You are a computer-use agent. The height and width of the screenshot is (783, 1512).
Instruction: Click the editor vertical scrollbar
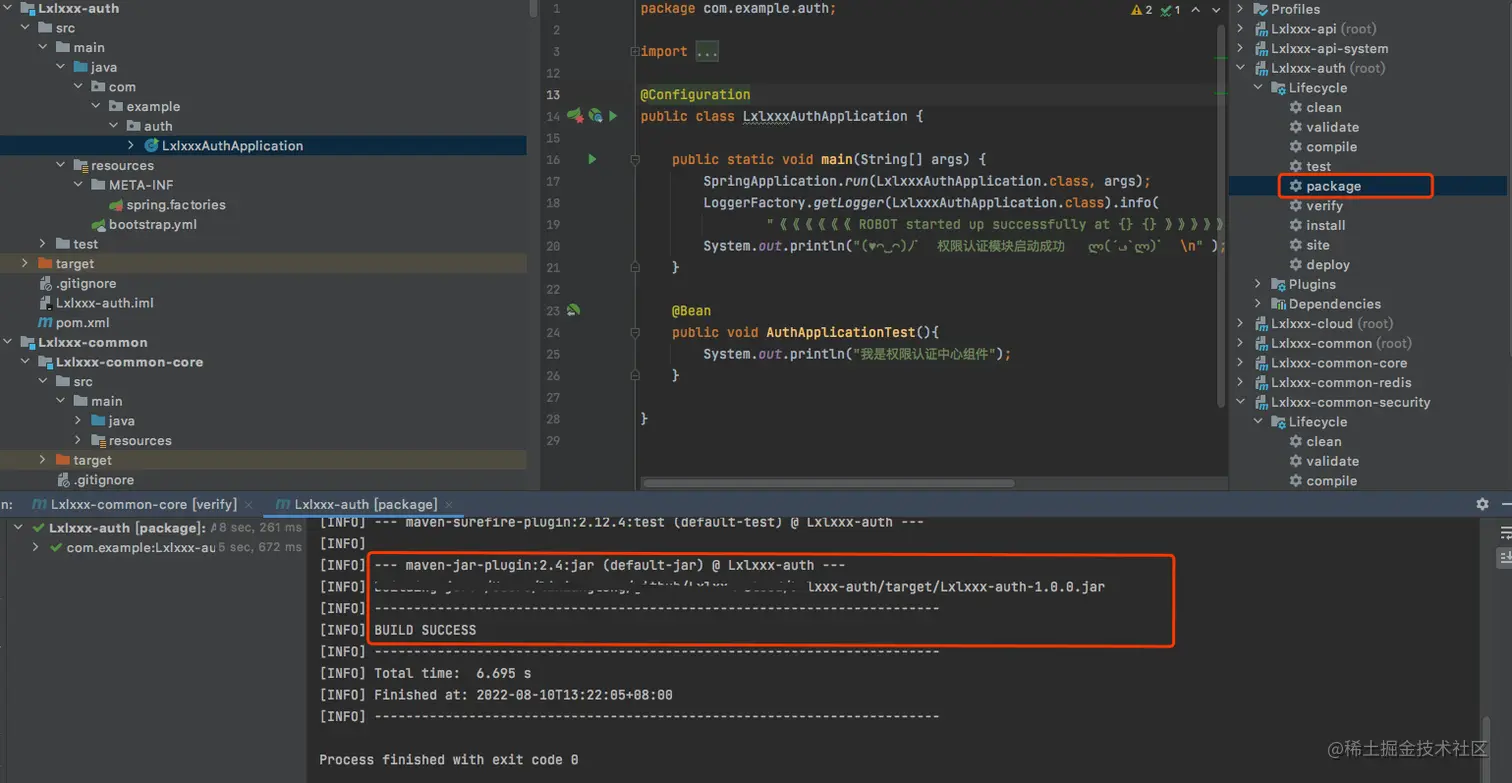click(1222, 215)
